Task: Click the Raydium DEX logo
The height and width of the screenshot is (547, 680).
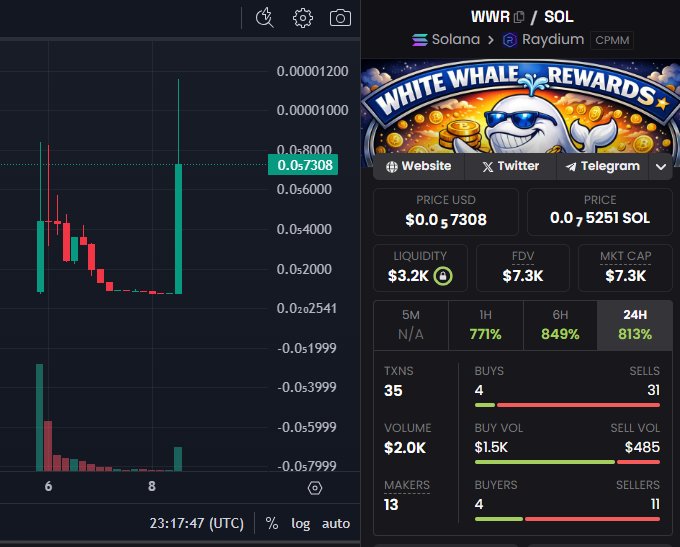Action: (510, 40)
